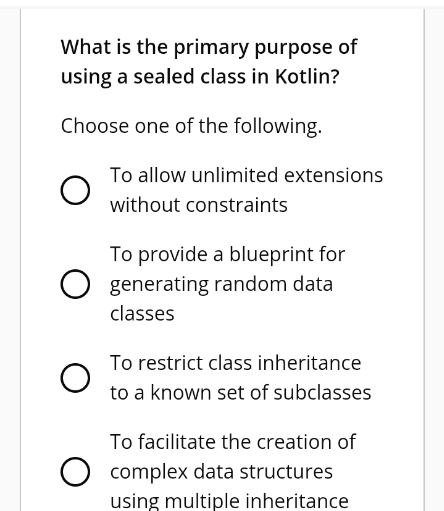Click the word 'extensions' in the first answer

tap(333, 175)
